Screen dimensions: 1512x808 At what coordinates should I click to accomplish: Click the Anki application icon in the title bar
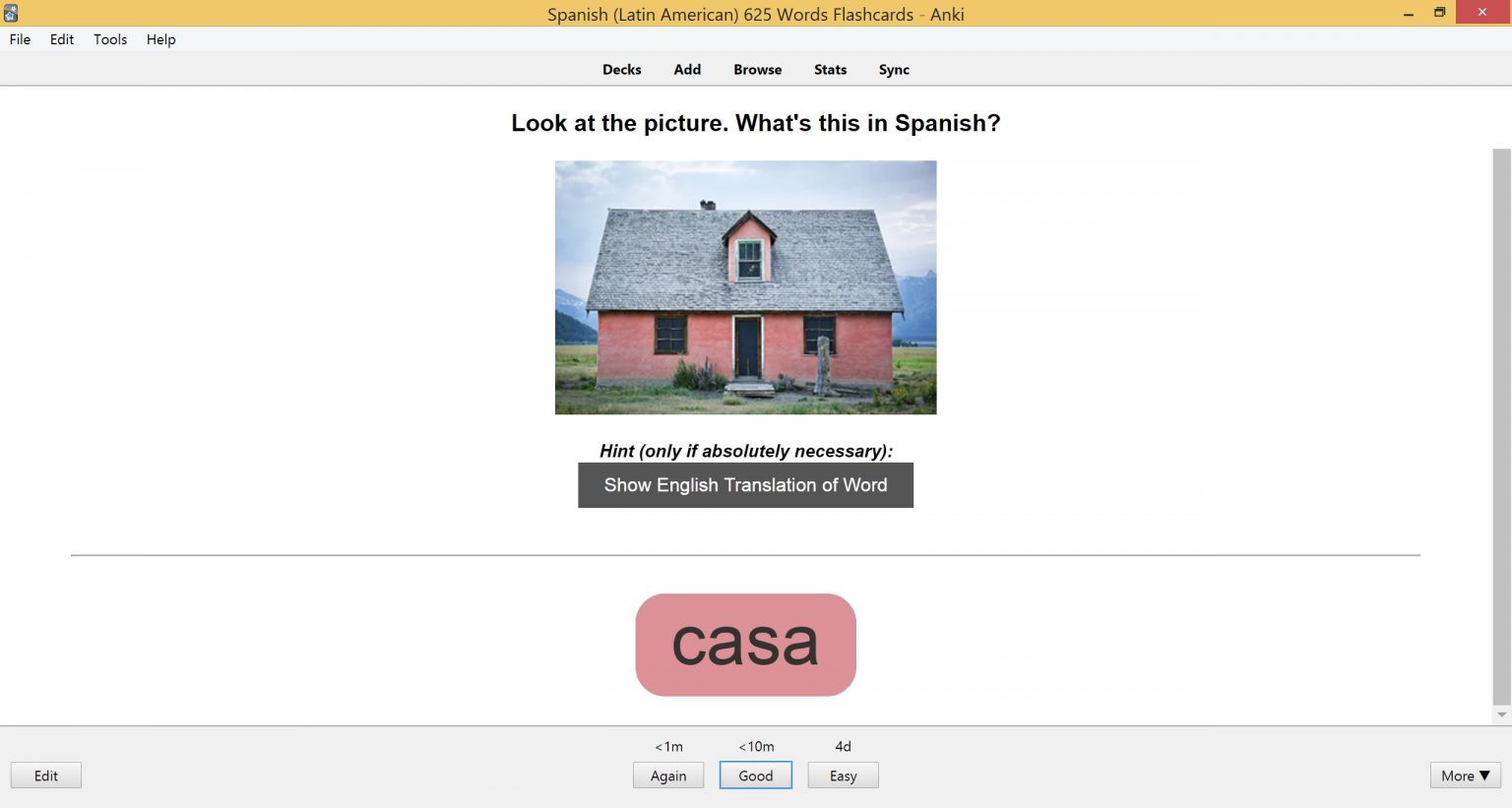tap(11, 13)
